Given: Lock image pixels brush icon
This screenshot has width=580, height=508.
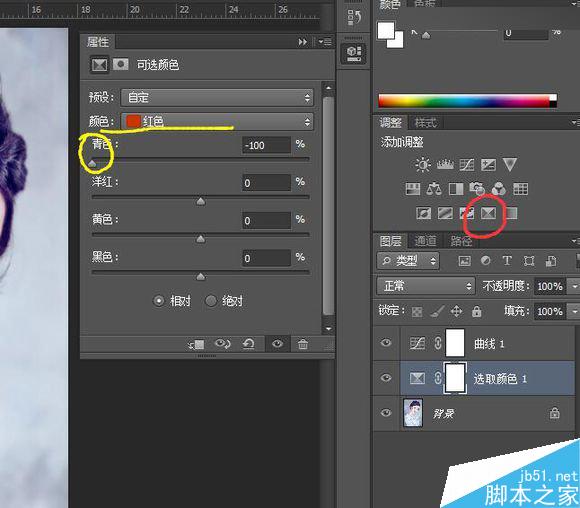Looking at the screenshot, I should (x=437, y=312).
